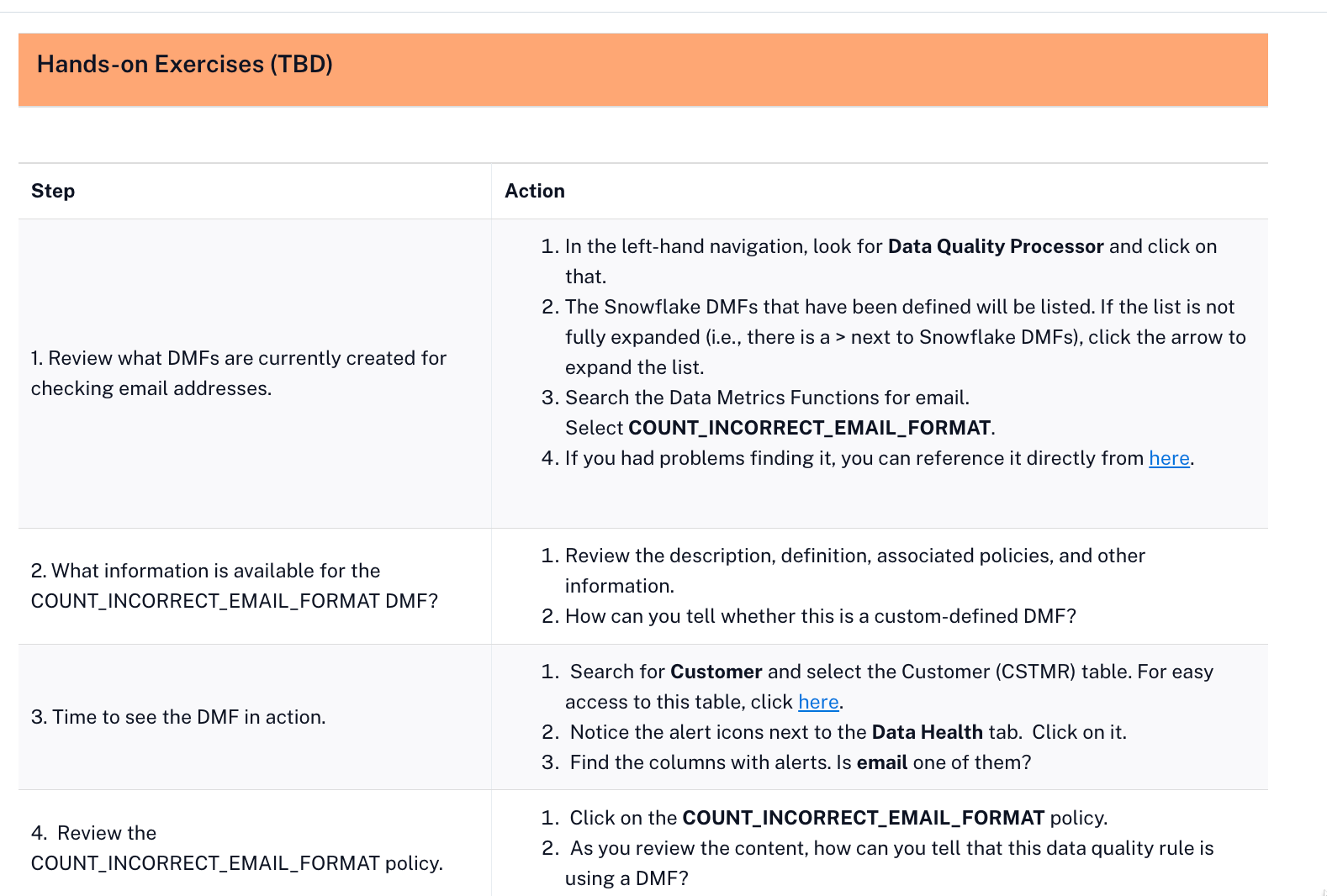1327x896 pixels.
Task: Click "Search the Data Metrics Functions for email" line
Action: coord(767,398)
